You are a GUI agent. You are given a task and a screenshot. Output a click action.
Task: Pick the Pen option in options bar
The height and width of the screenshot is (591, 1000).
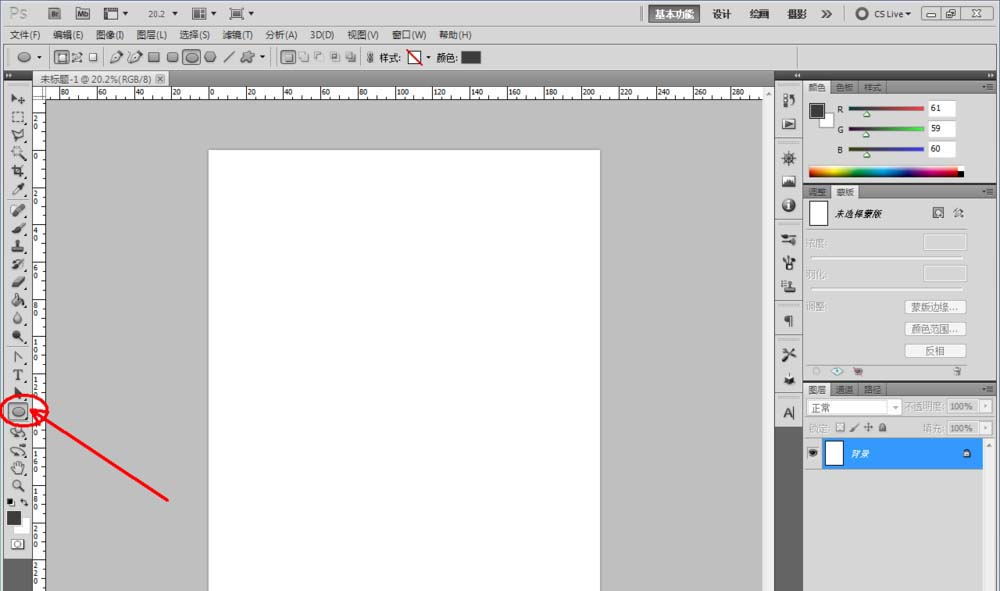[115, 57]
